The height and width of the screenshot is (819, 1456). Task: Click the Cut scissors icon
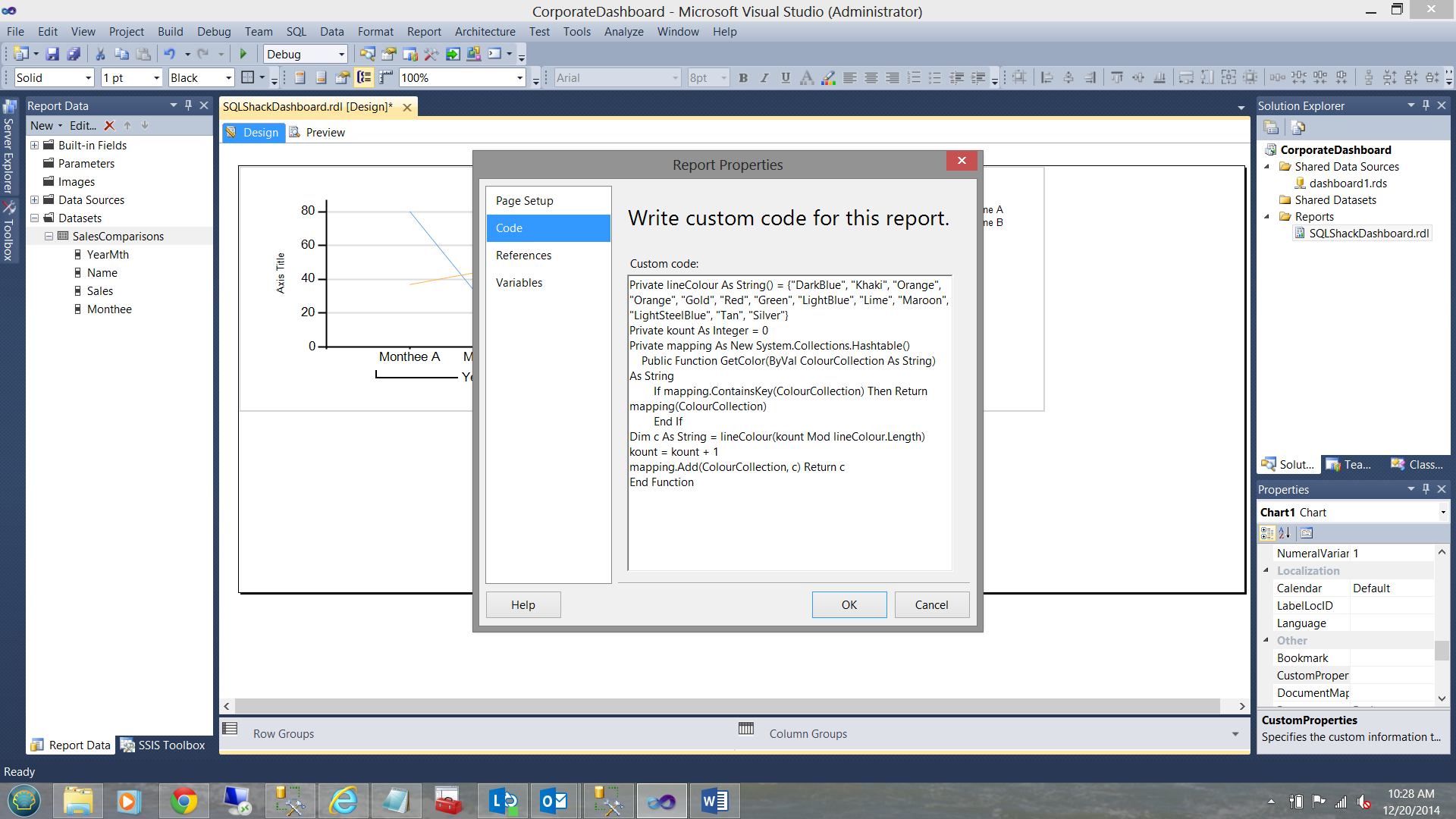click(99, 54)
